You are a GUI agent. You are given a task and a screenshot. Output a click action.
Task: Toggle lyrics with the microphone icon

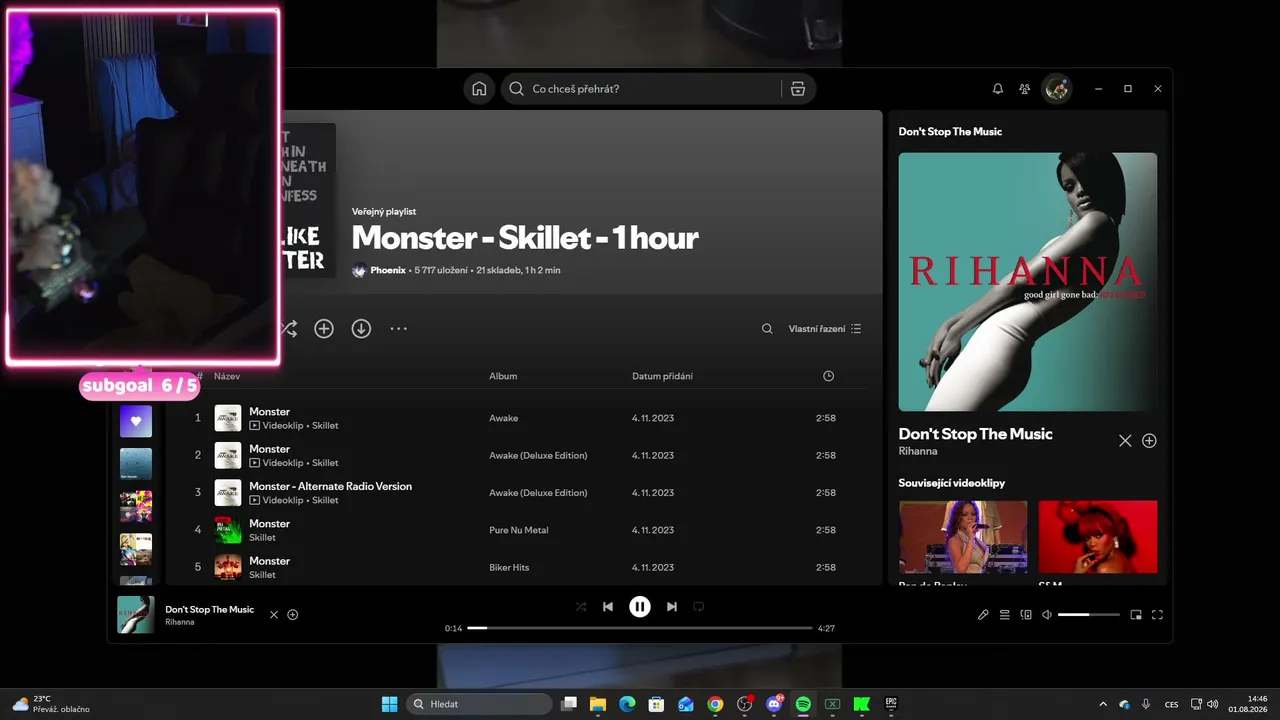(x=983, y=615)
